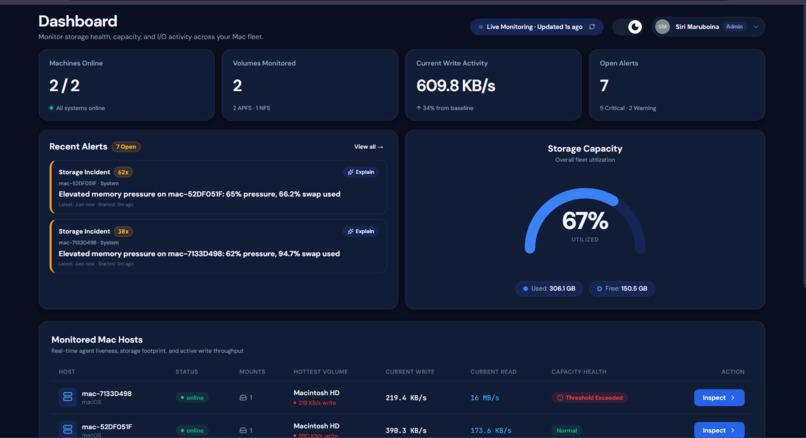Click the 5 Critical · 2 Warning summary
The width and height of the screenshot is (806, 438).
coord(628,108)
